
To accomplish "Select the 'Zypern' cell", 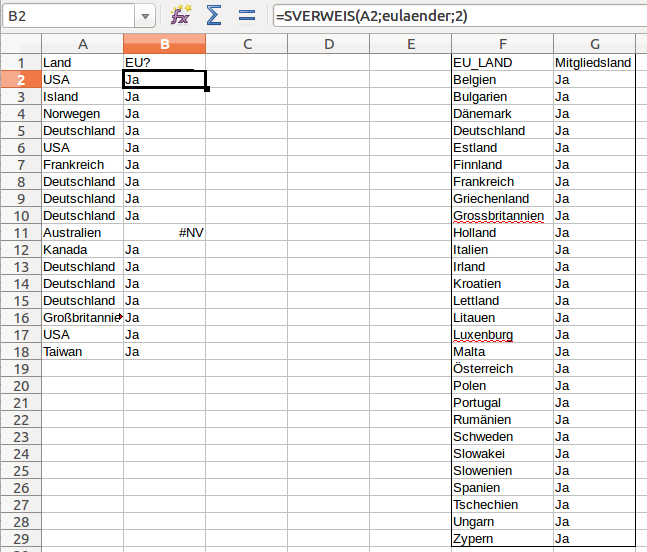I will (x=503, y=539).
